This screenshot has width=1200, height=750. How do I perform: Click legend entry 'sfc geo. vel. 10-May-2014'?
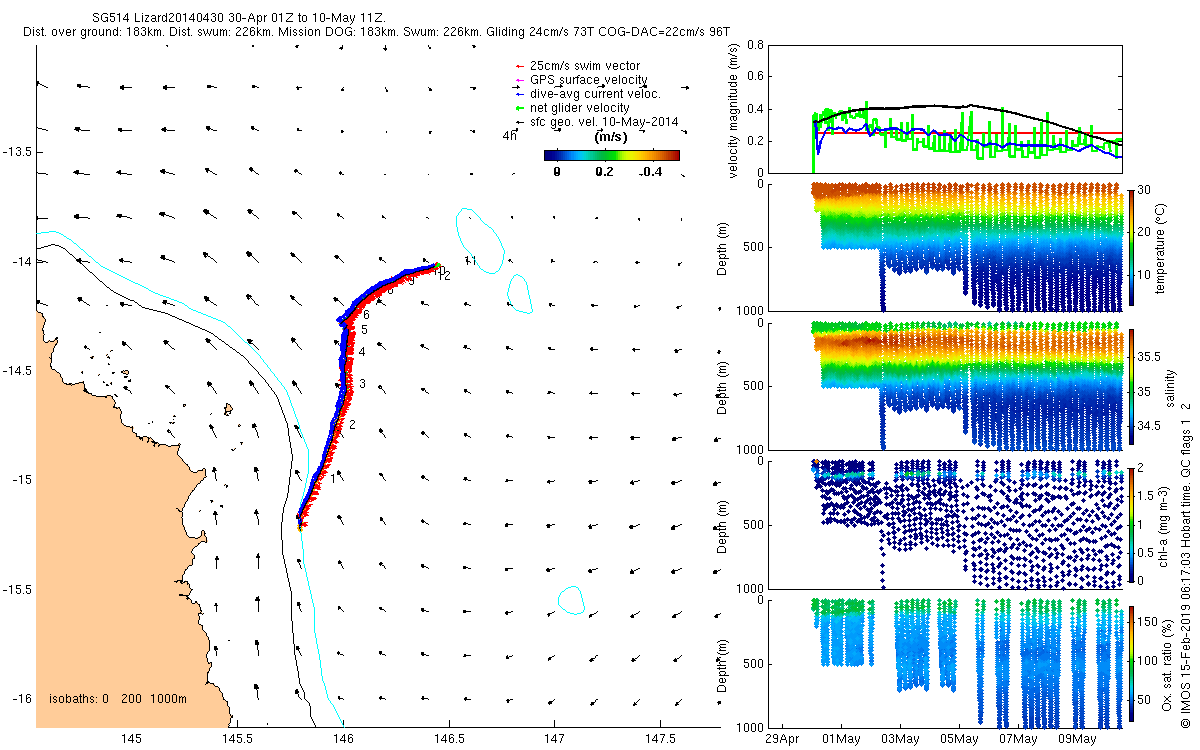pyautogui.click(x=604, y=122)
